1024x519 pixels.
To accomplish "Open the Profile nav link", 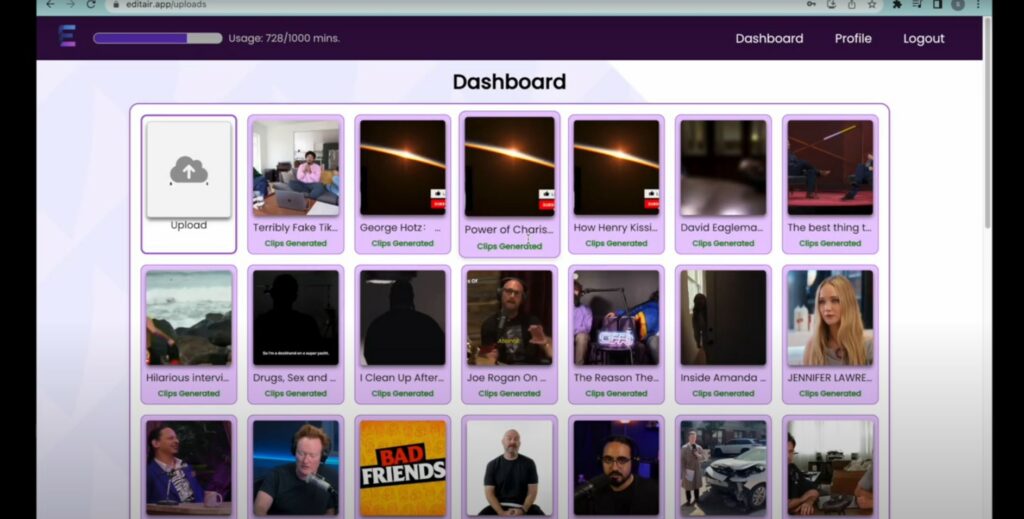I will tap(853, 39).
